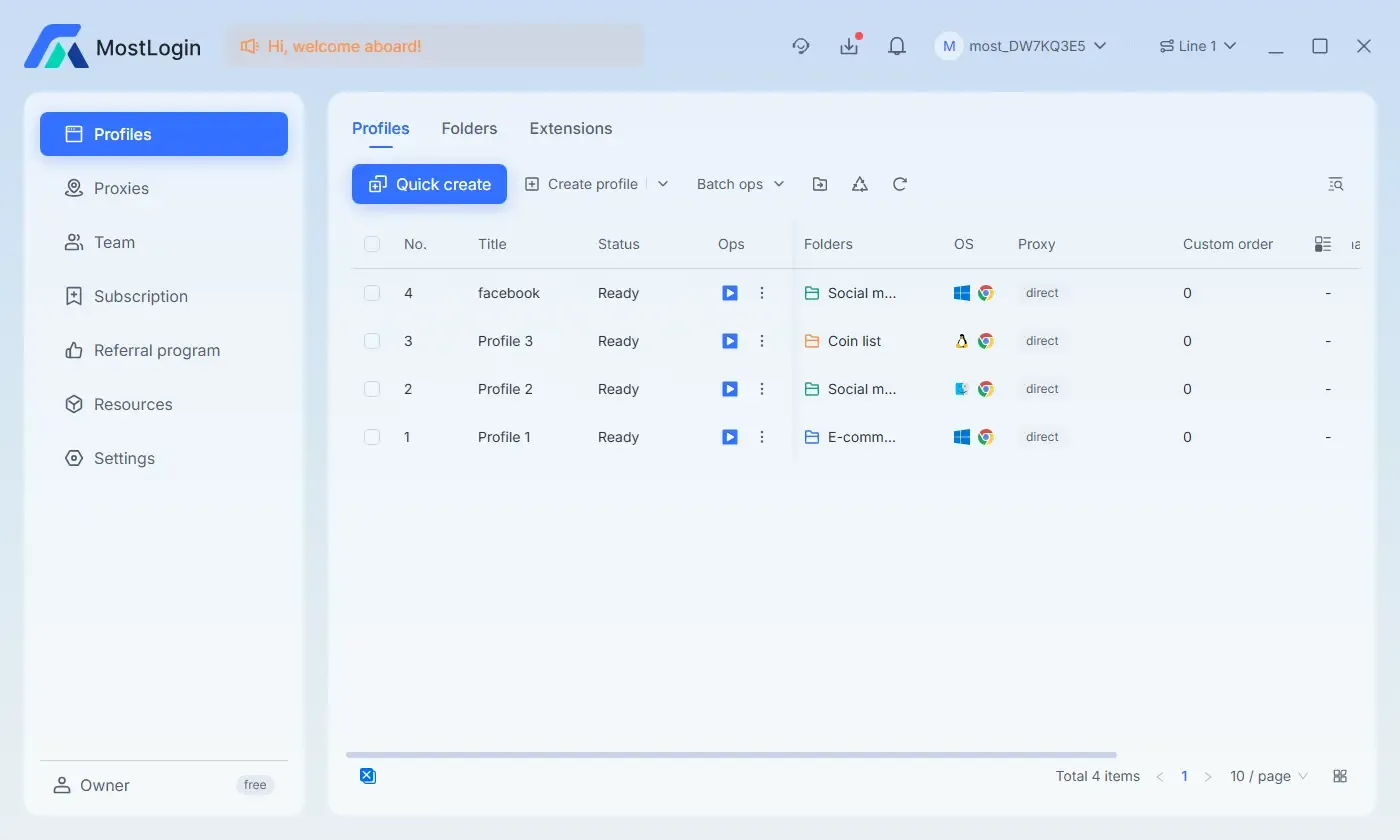Change the 10 / page selector
Viewport: 1400px width, 840px height.
click(x=1269, y=776)
